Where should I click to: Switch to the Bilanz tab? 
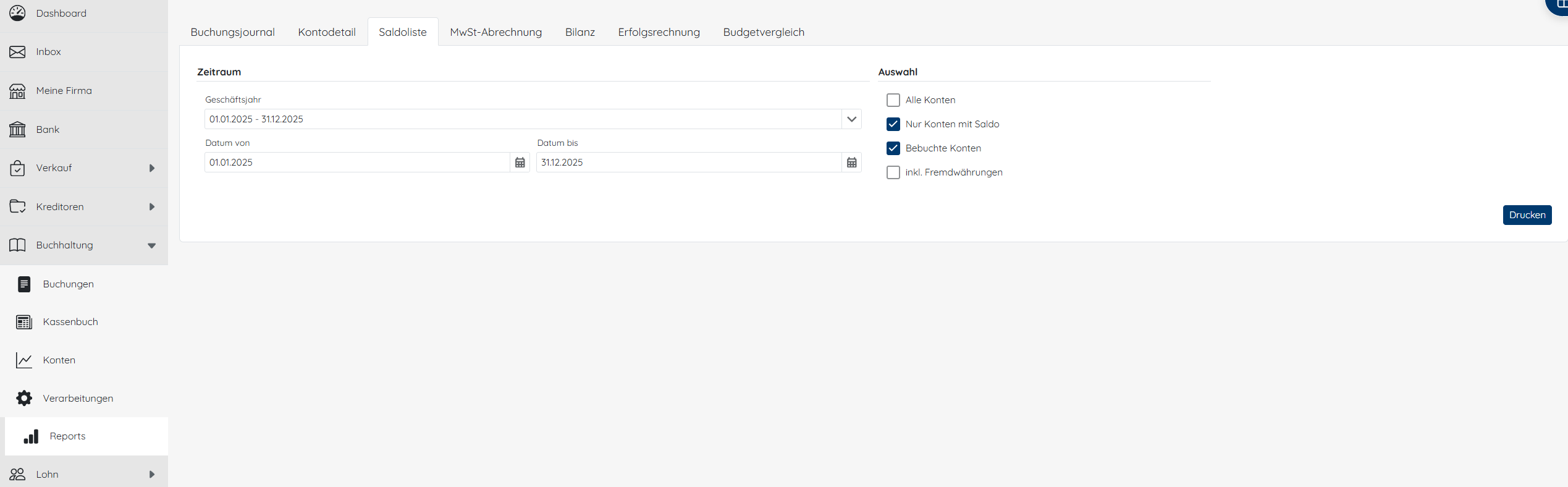coord(580,32)
